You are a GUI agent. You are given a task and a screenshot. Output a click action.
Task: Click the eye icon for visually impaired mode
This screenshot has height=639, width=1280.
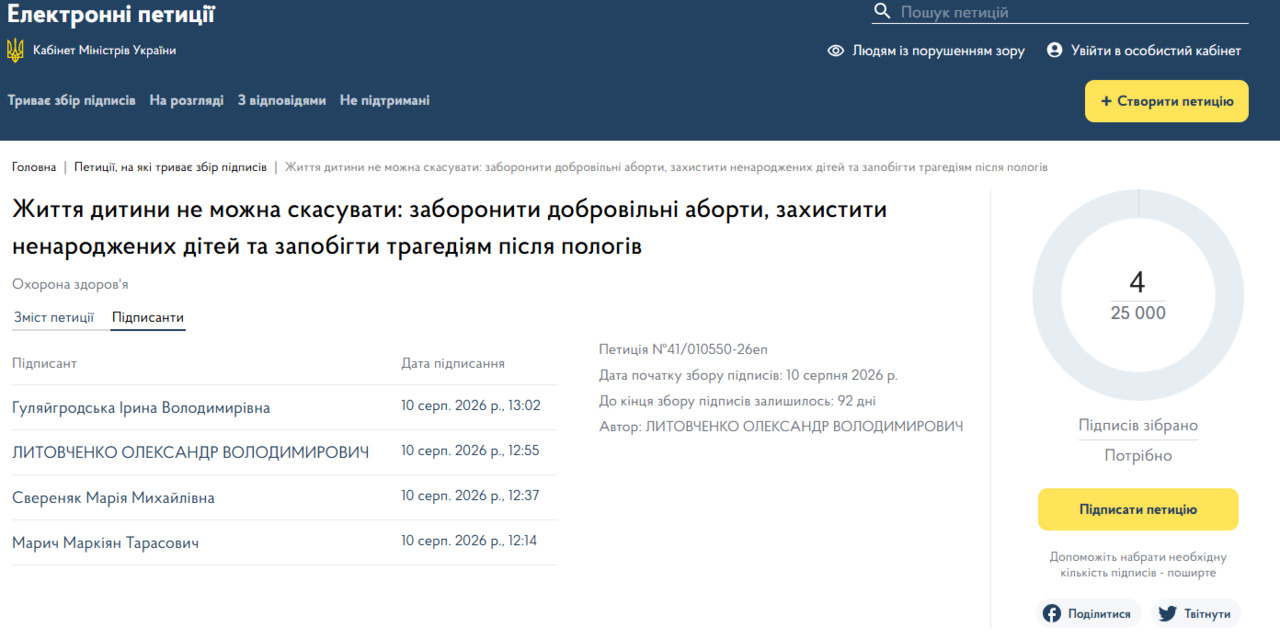836,50
